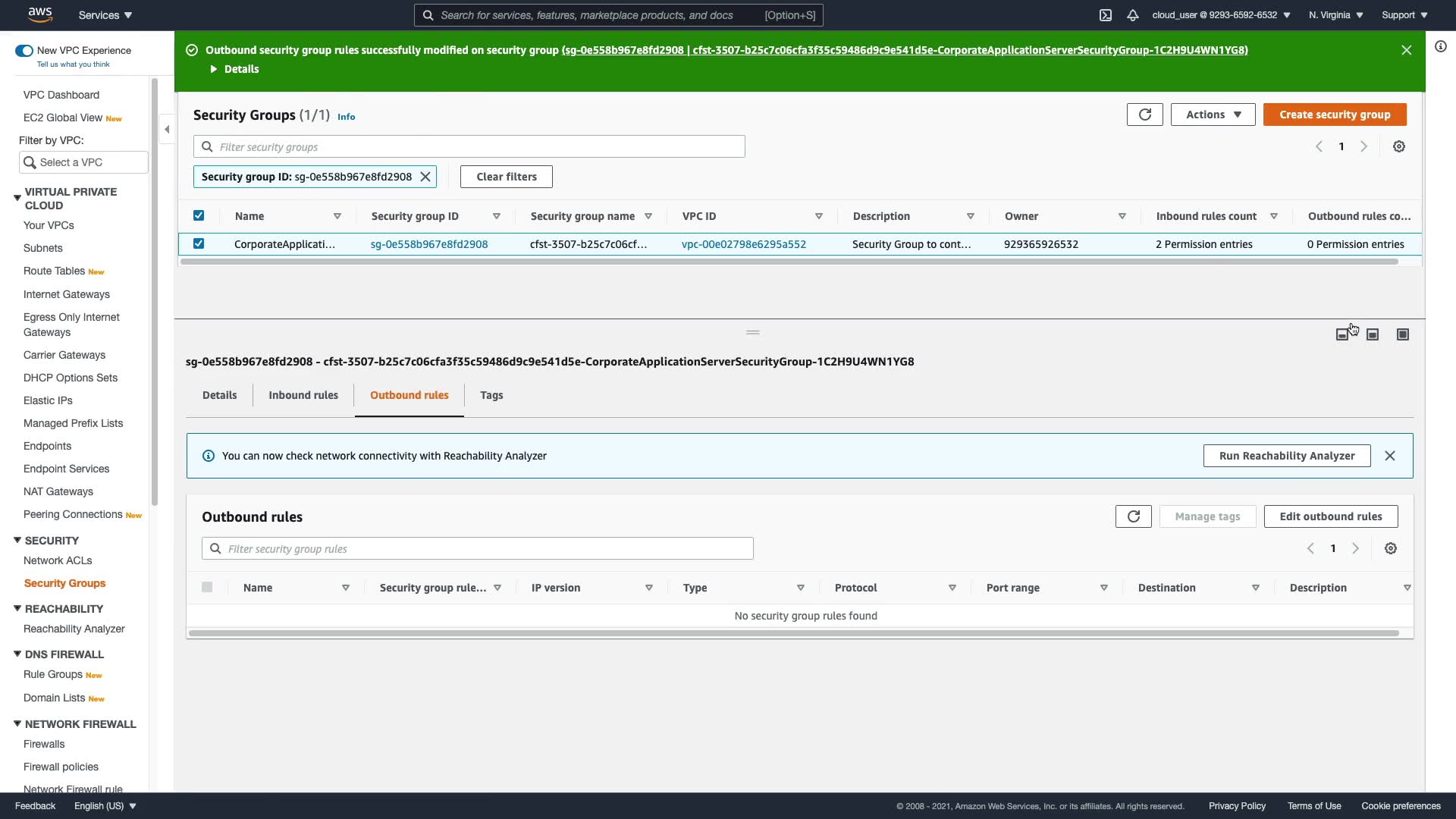Screen dimensions: 1456x819
Task: Toggle the select-all checkbox in Security Groups header
Action: (199, 215)
